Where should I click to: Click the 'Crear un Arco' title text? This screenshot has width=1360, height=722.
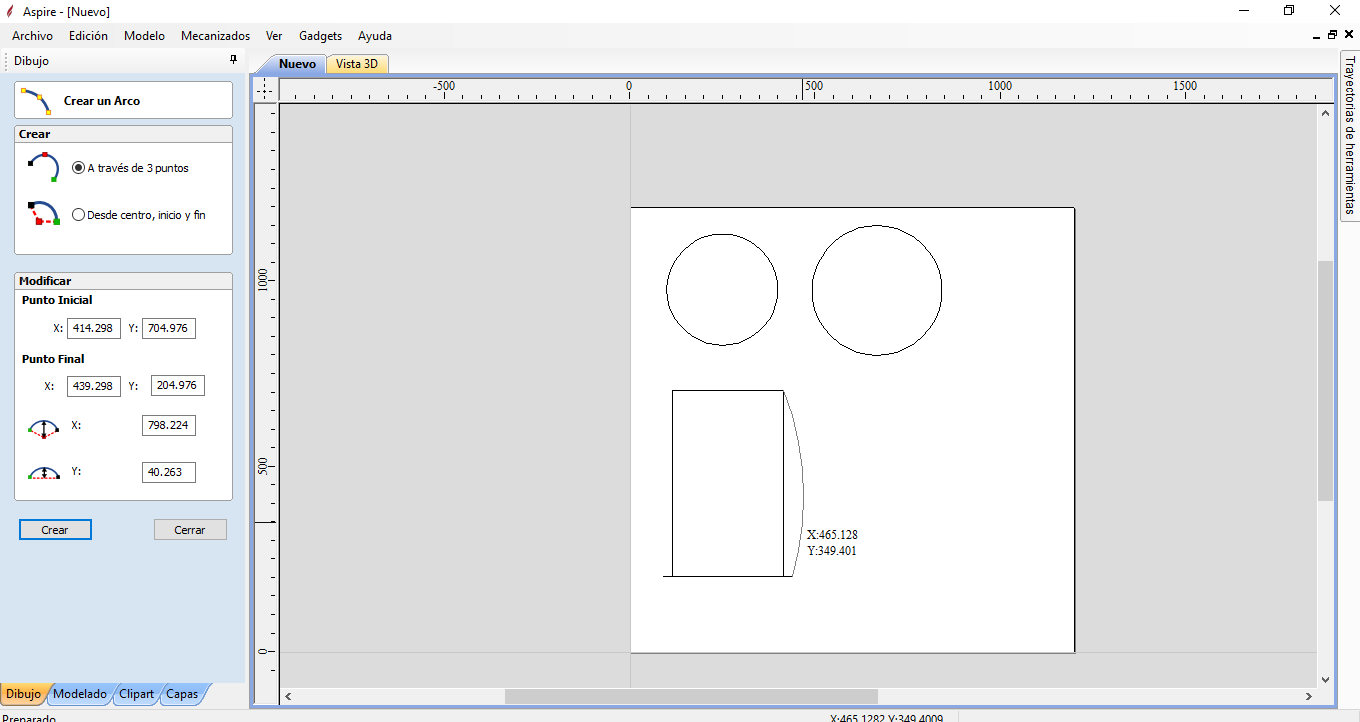click(x=102, y=101)
